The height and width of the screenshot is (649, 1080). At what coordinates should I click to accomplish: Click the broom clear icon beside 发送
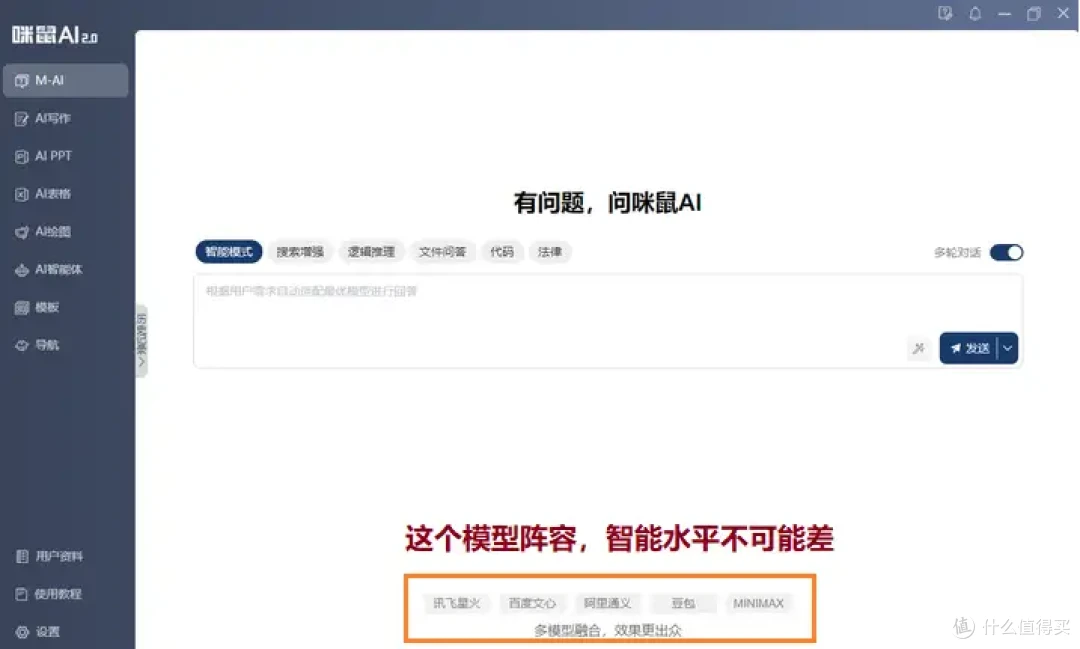tap(918, 349)
